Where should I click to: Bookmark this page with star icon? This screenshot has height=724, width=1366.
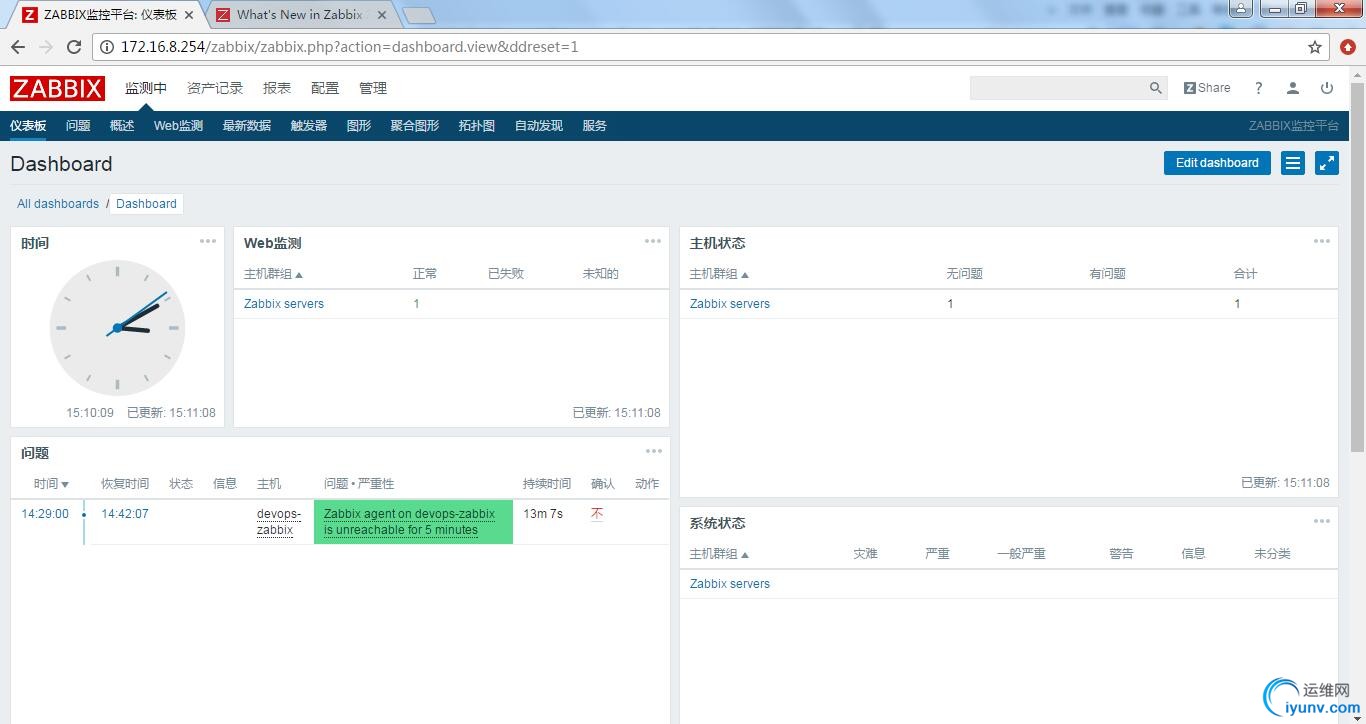[x=1315, y=47]
